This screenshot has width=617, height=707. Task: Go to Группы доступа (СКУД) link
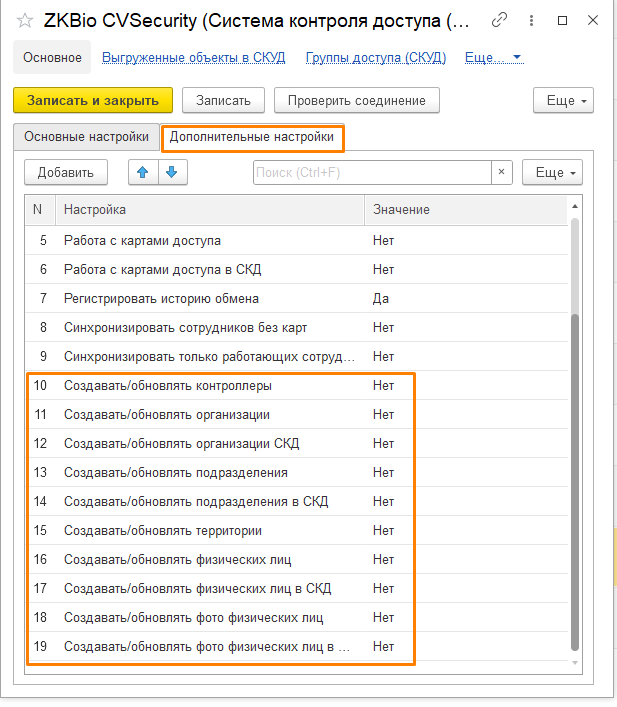(x=375, y=58)
